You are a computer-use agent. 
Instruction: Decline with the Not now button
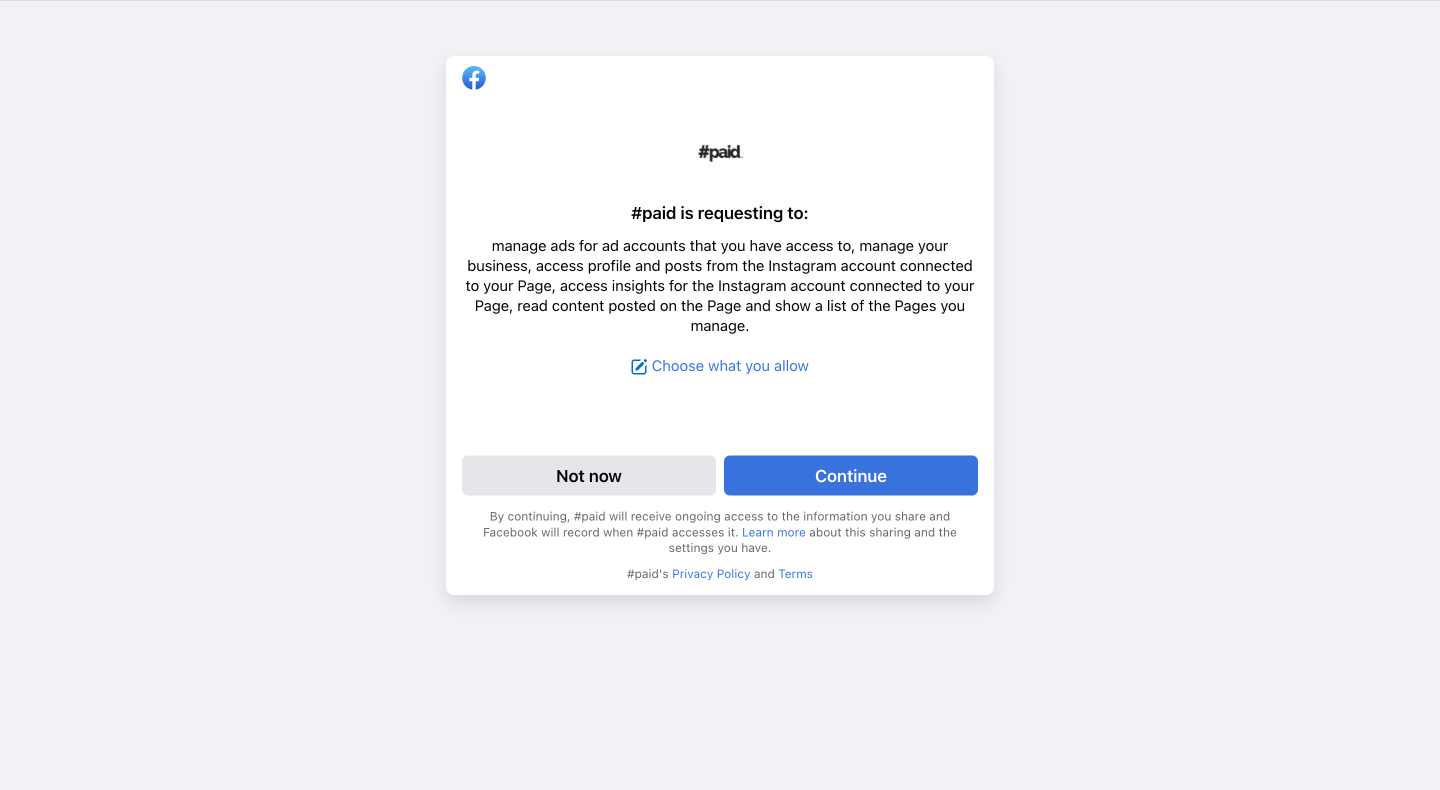tap(589, 476)
